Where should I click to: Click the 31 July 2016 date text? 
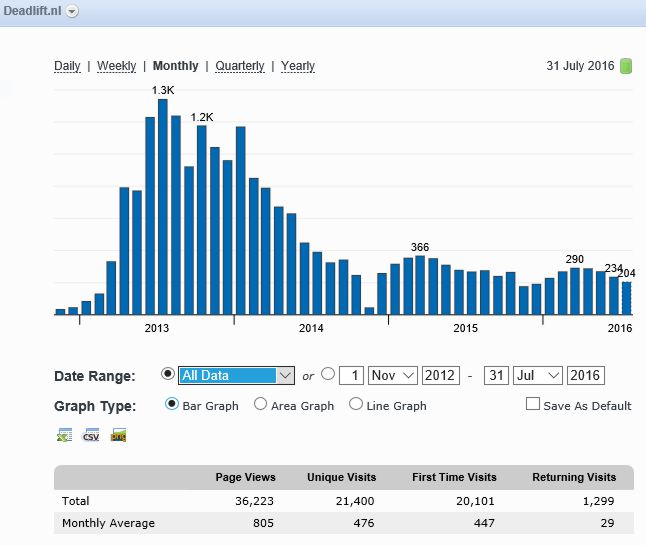[x=580, y=66]
